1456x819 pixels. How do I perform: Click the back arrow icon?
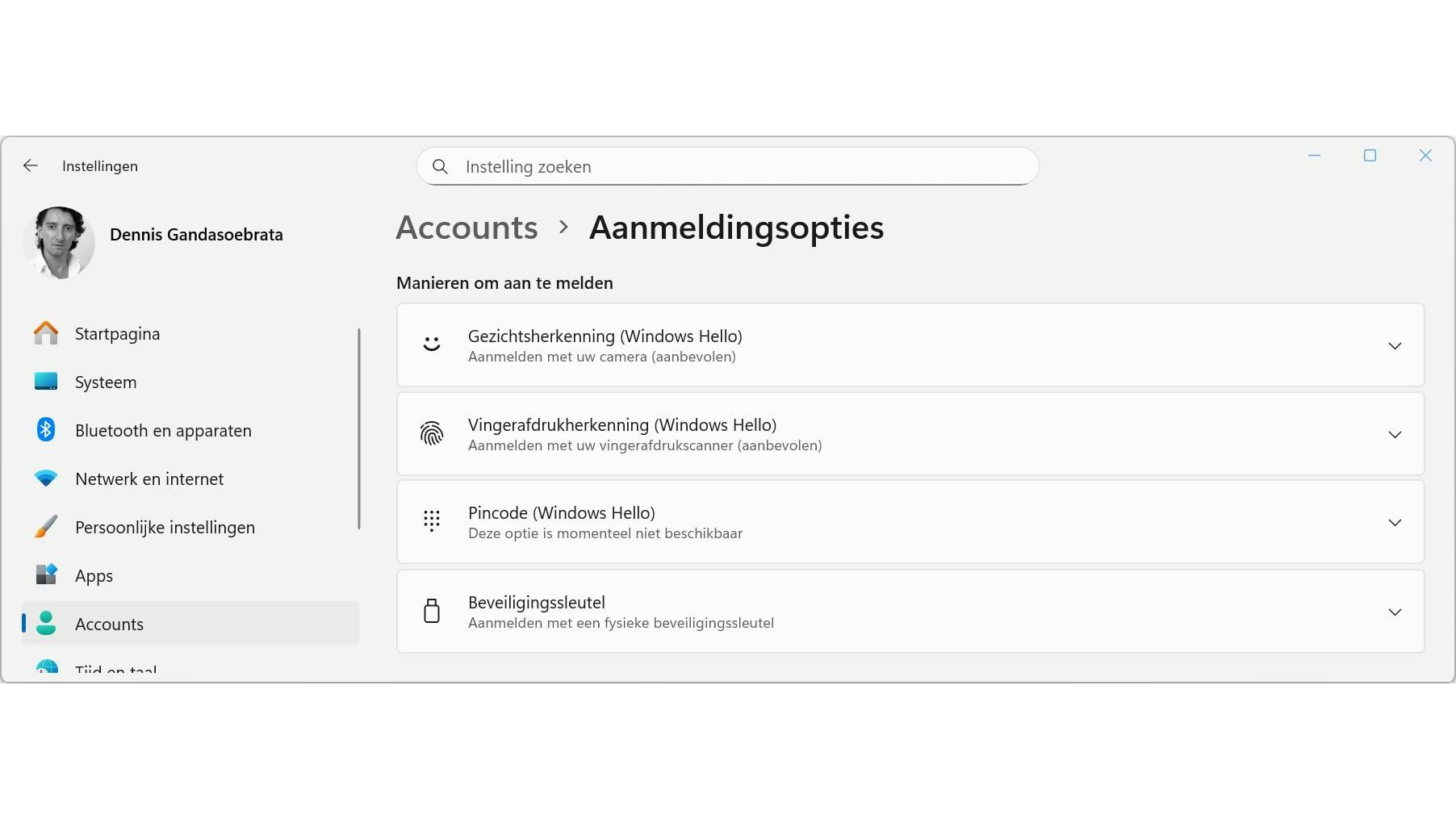tap(31, 166)
